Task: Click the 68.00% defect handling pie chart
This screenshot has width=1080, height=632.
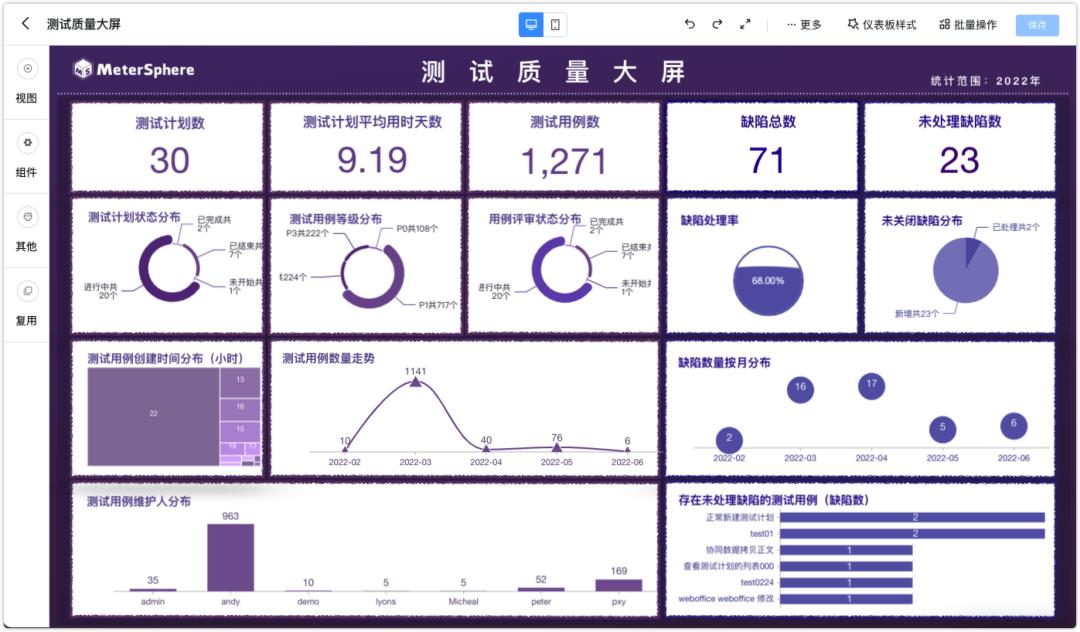Action: click(769, 279)
